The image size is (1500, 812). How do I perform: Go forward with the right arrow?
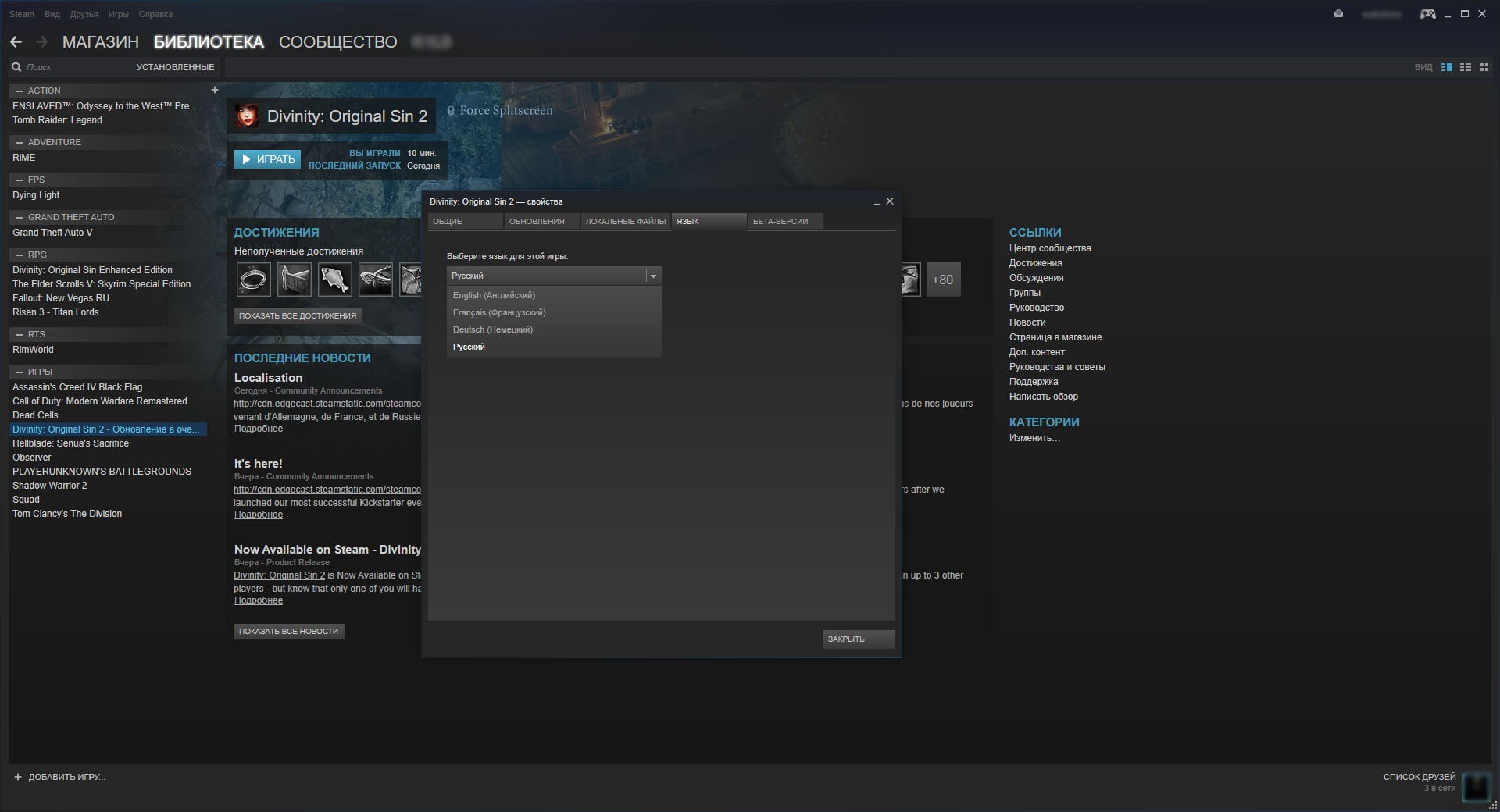(42, 41)
